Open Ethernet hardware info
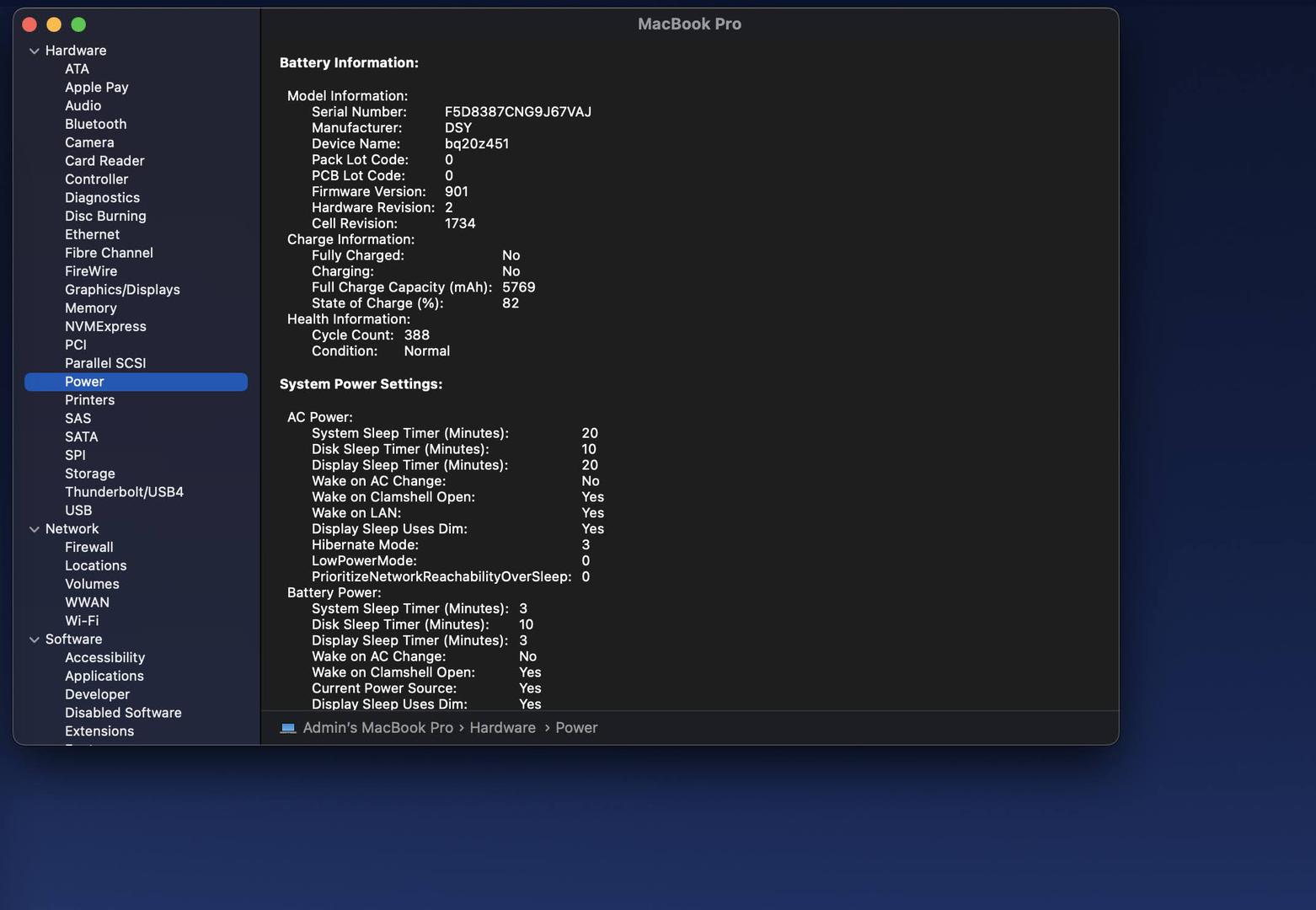This screenshot has height=910, width=1316. point(92,234)
